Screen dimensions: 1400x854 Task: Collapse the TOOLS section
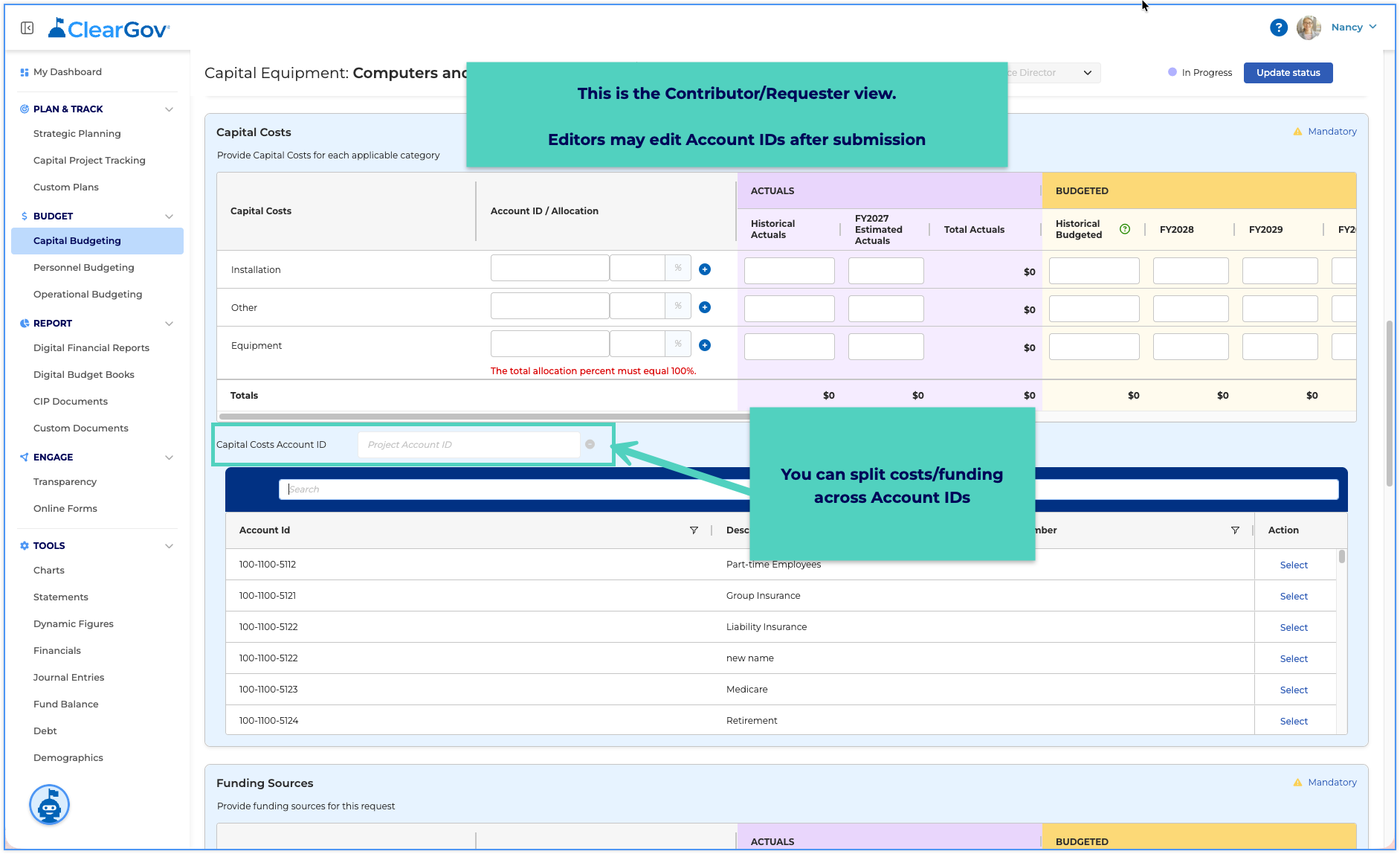pyautogui.click(x=169, y=546)
